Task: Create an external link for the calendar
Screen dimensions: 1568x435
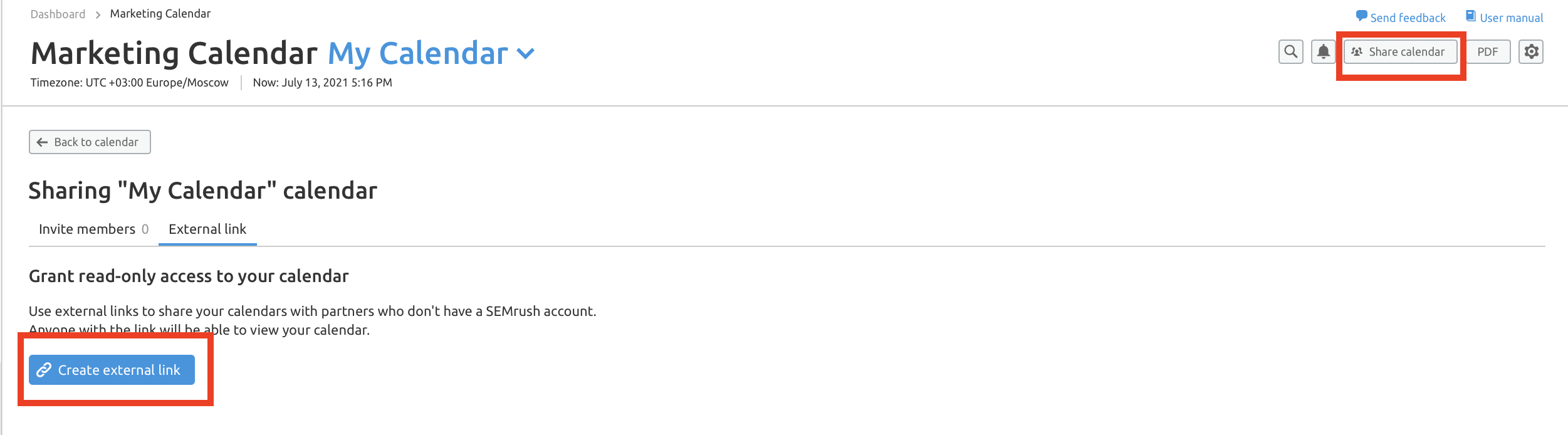Action: click(x=112, y=370)
